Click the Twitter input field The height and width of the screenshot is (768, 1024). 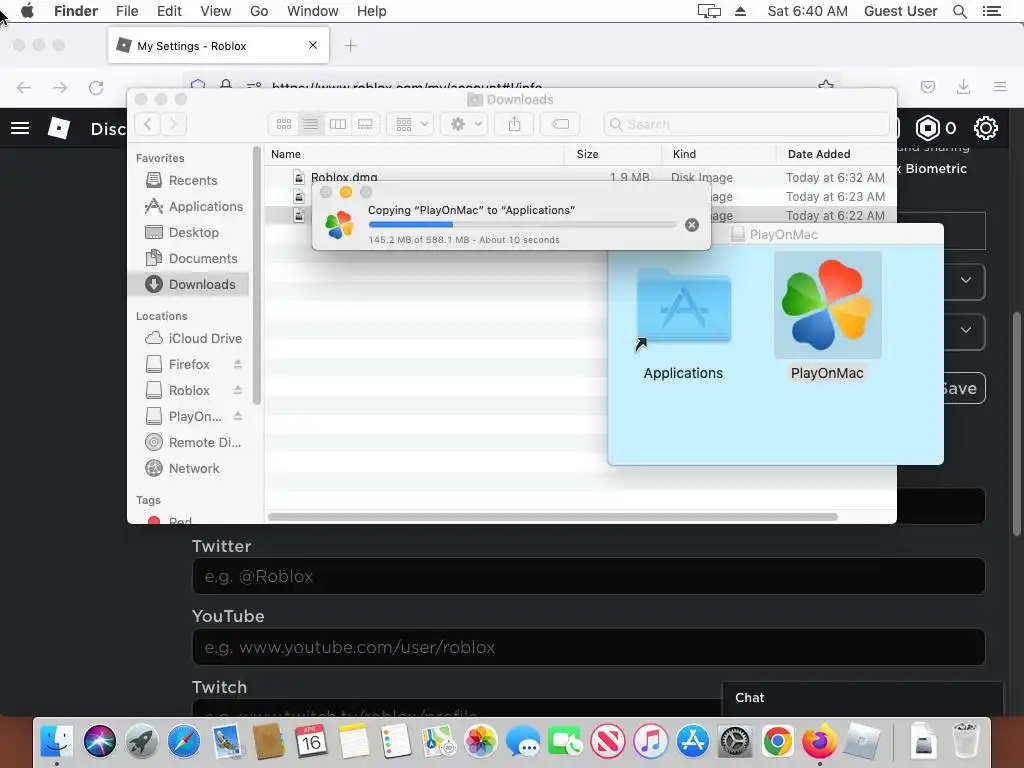tap(588, 576)
